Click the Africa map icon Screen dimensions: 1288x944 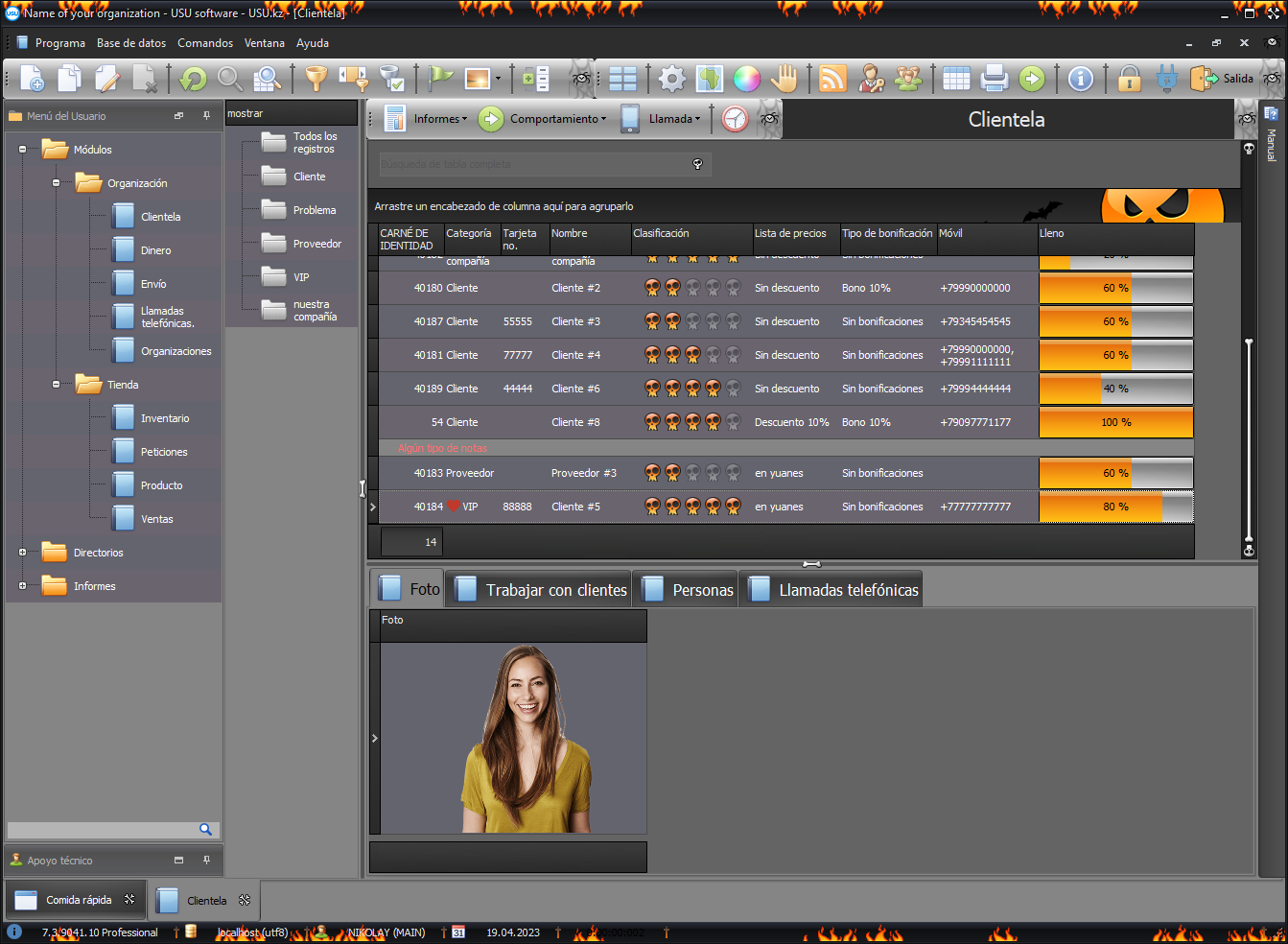pos(710,79)
